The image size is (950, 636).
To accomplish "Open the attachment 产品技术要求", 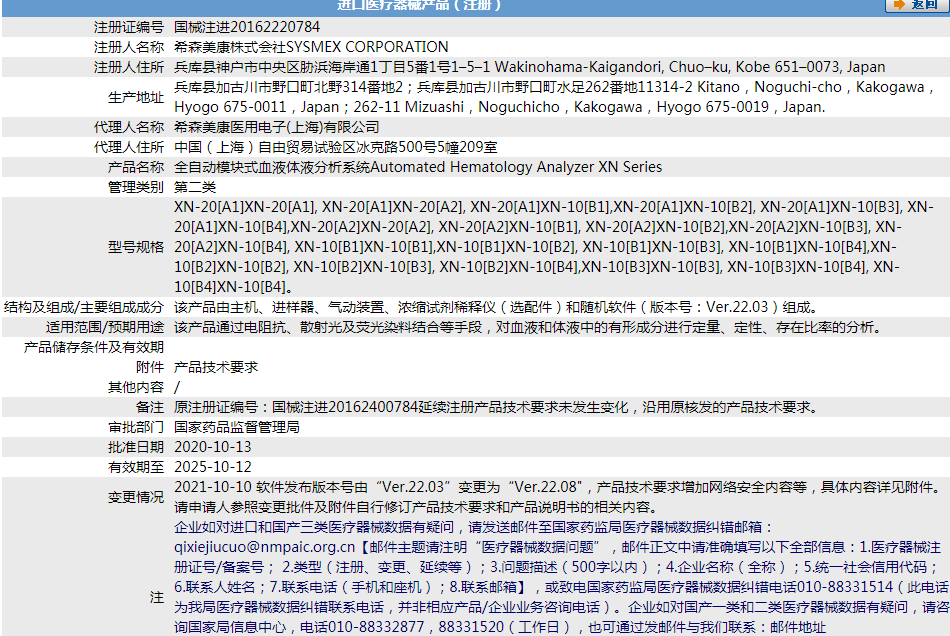I will [x=216, y=367].
